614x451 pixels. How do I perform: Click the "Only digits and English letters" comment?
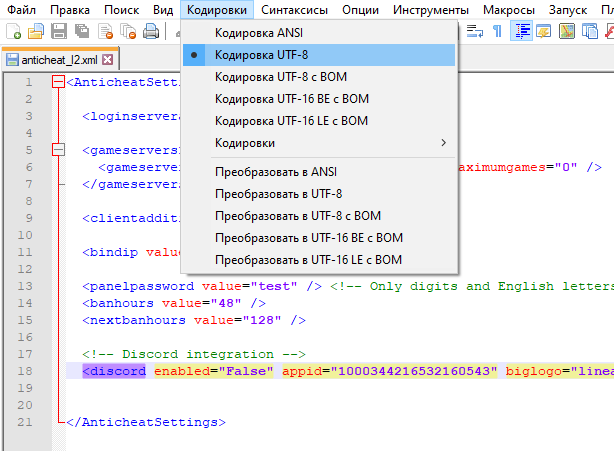coord(472,286)
